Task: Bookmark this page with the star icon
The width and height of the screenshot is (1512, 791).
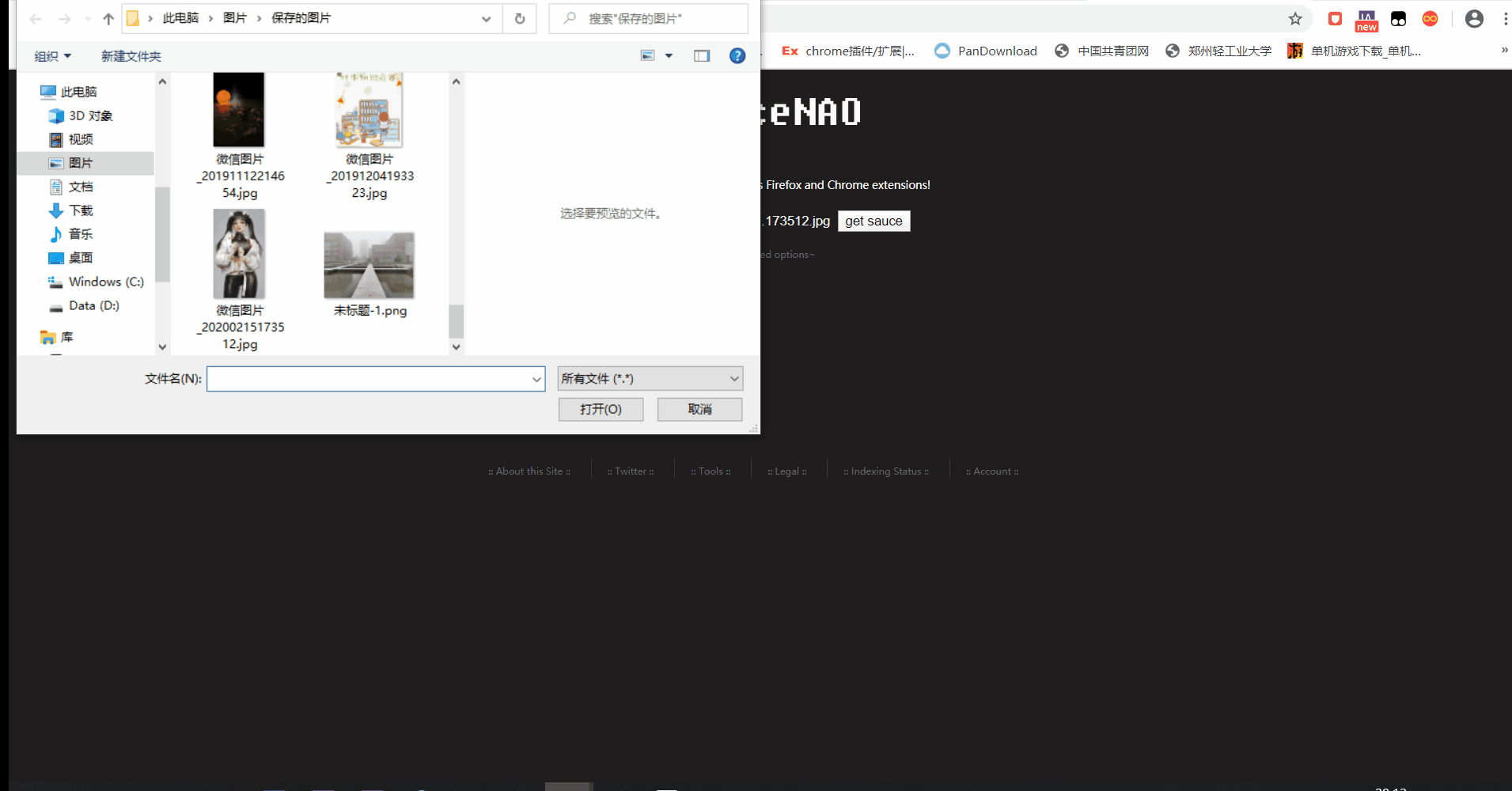Action: click(1295, 19)
